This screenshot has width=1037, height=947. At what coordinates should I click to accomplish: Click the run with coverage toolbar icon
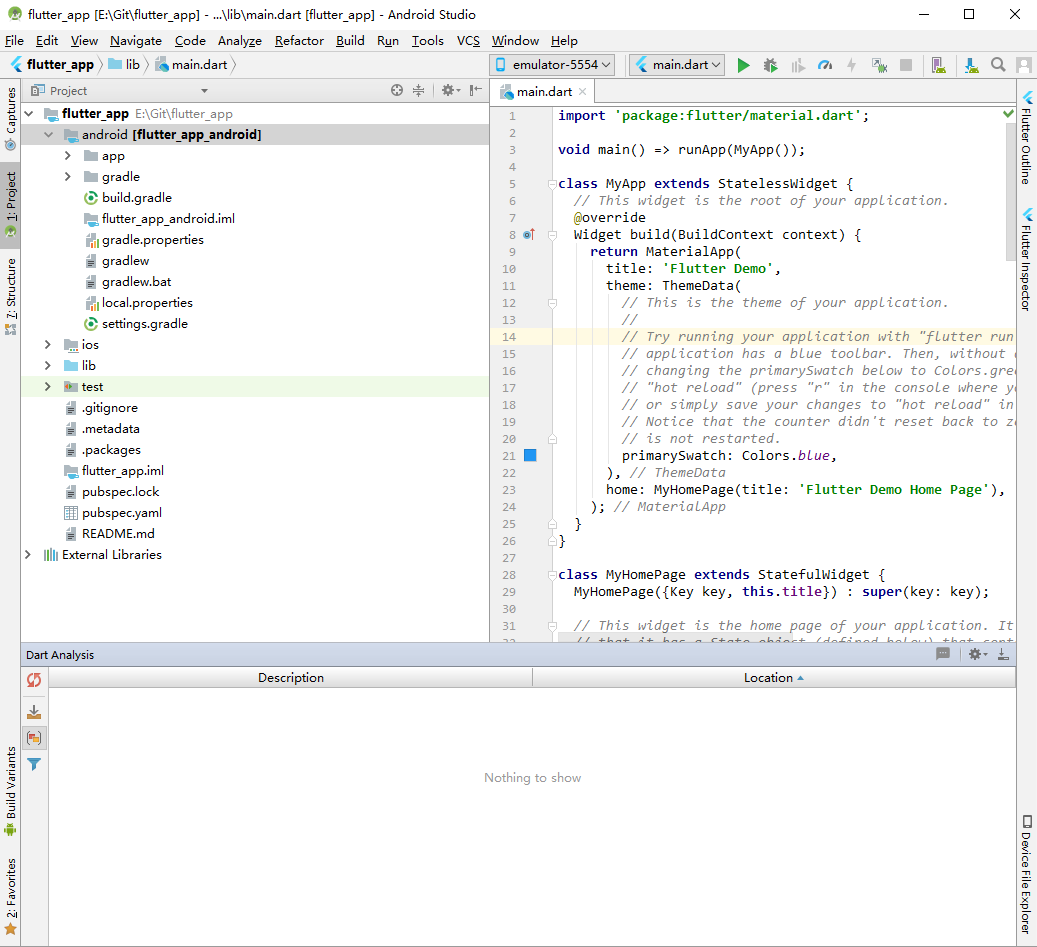pos(798,65)
